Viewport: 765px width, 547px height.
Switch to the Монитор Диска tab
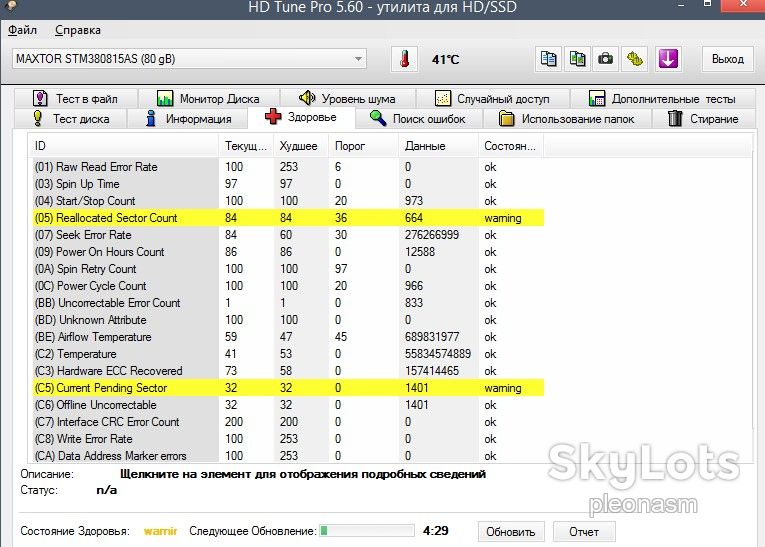209,99
